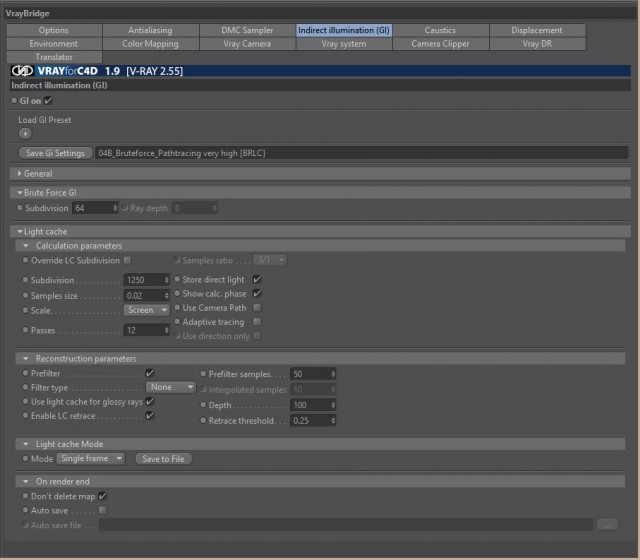Click the GI preset name field

(361, 153)
